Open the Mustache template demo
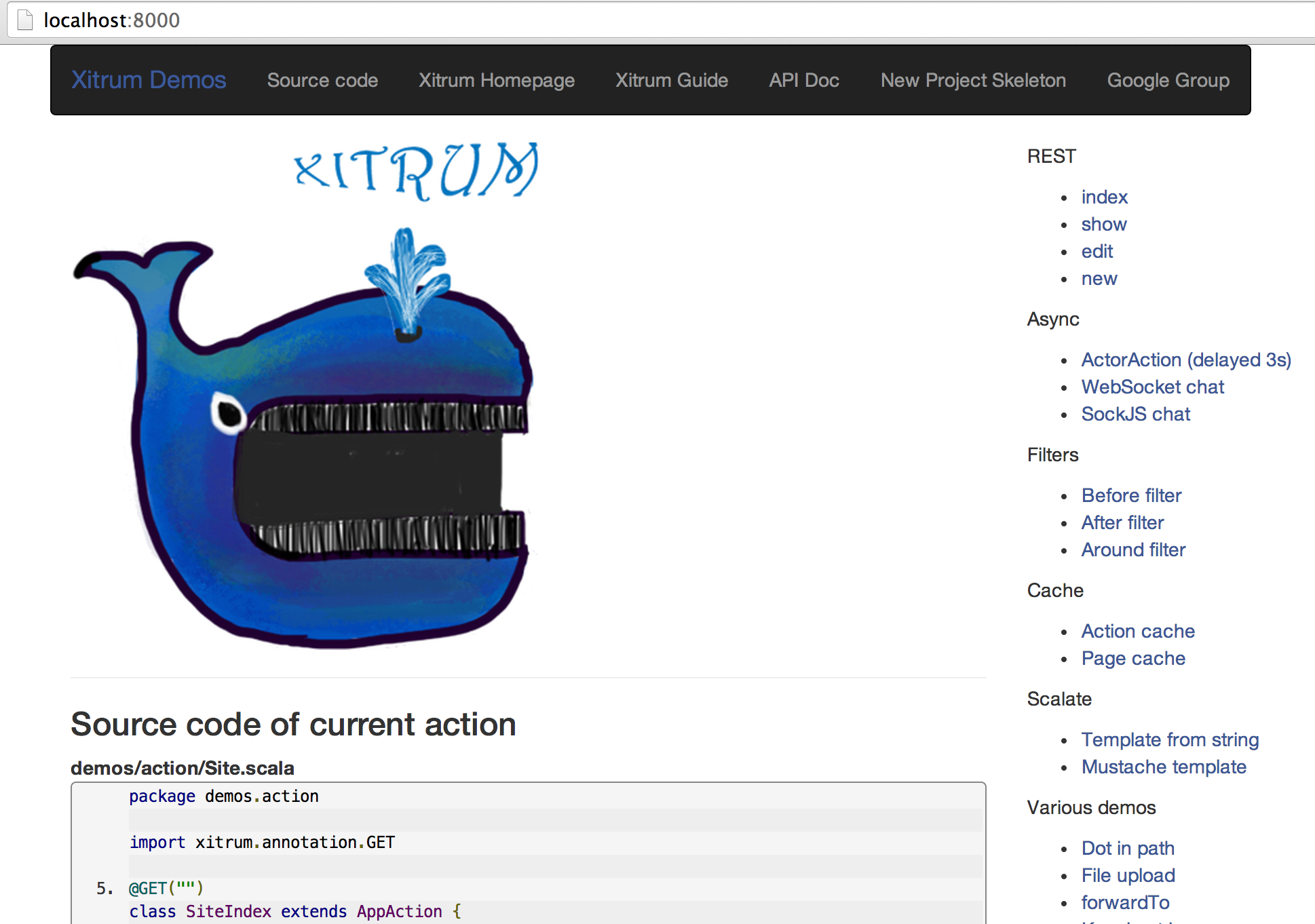The height and width of the screenshot is (924, 1315). pos(1164,767)
